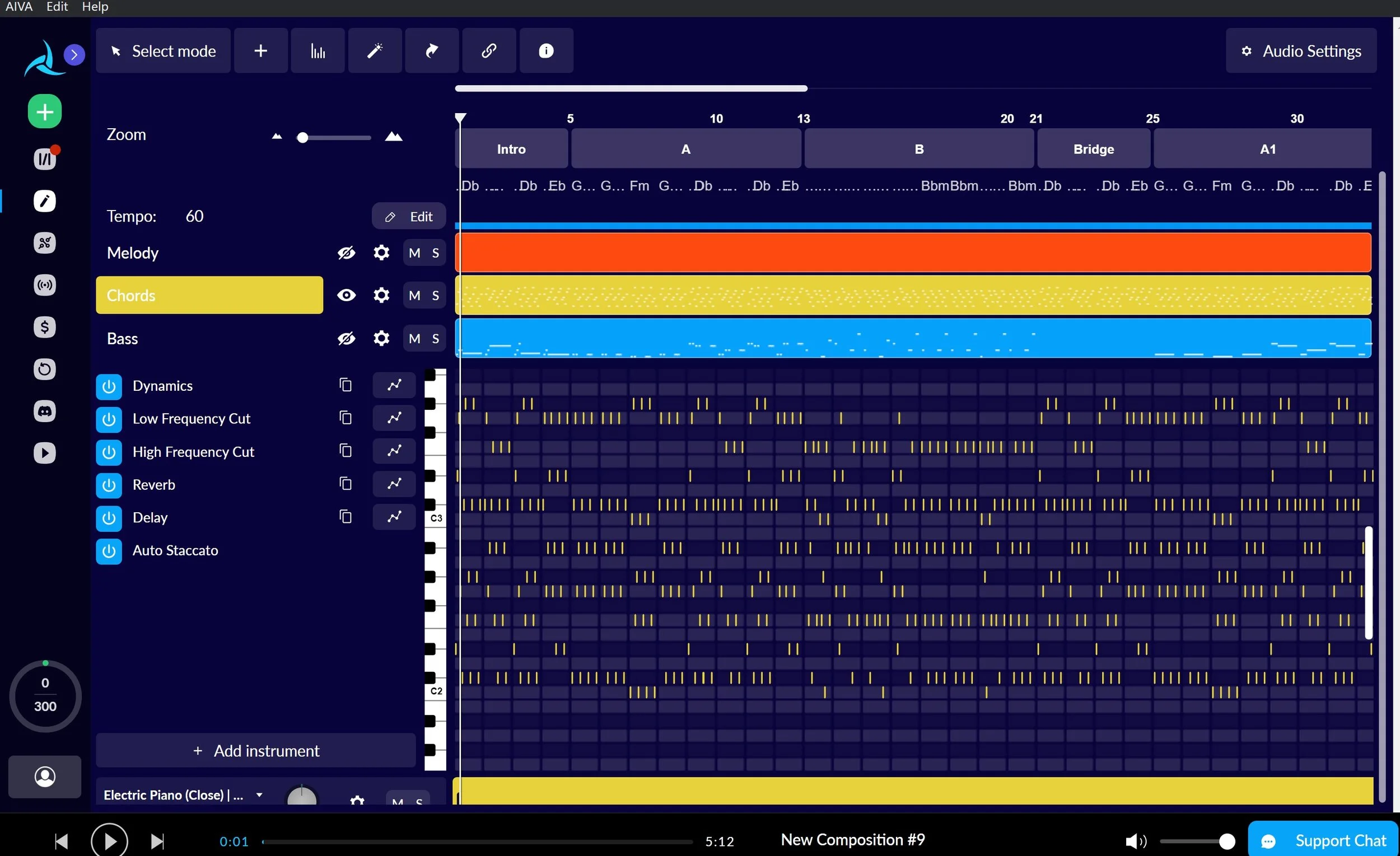Viewport: 1400px width, 856px height.
Task: Open the Help menu
Action: pos(95,7)
